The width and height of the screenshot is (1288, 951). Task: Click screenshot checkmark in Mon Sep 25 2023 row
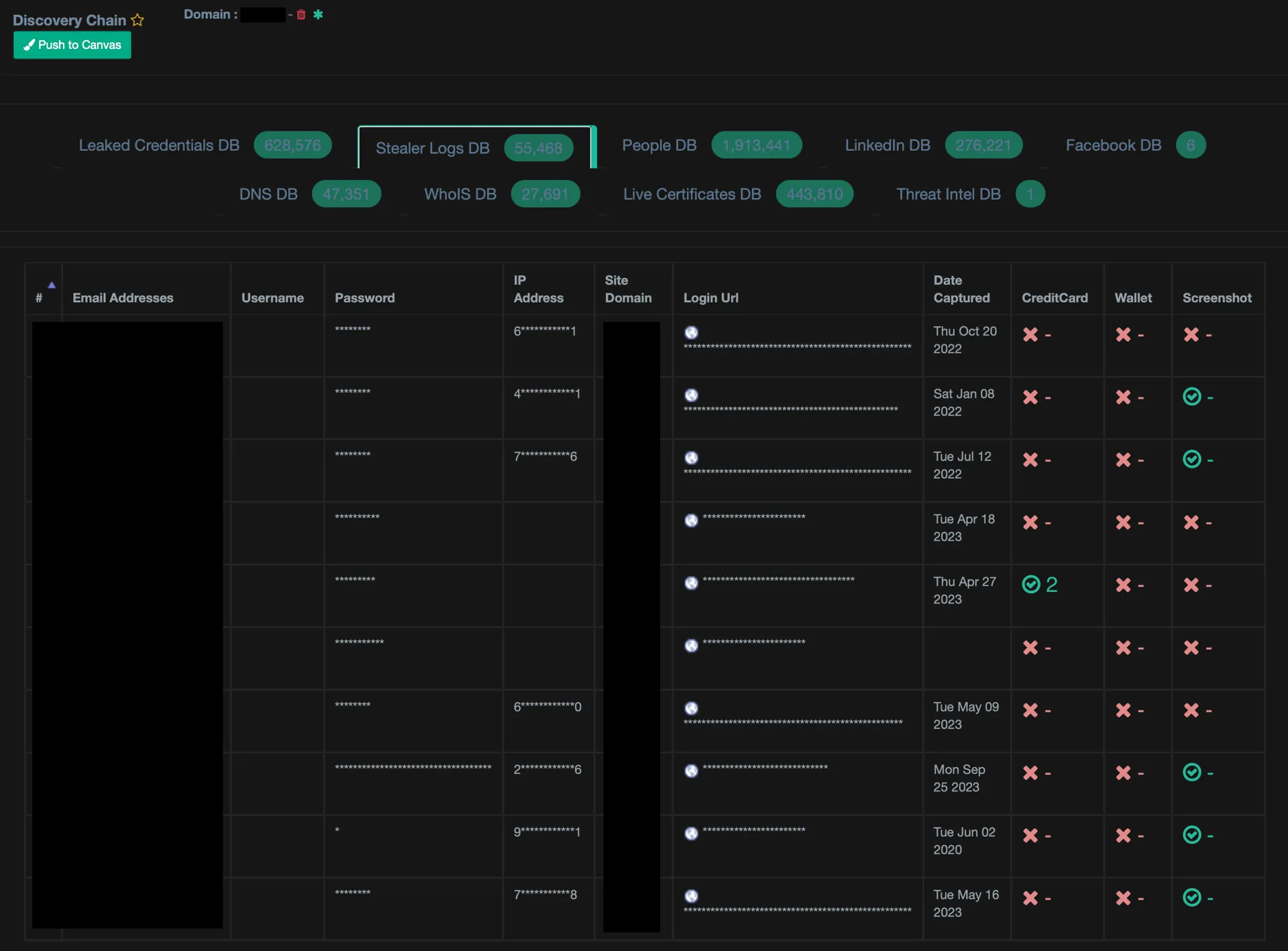coord(1191,772)
